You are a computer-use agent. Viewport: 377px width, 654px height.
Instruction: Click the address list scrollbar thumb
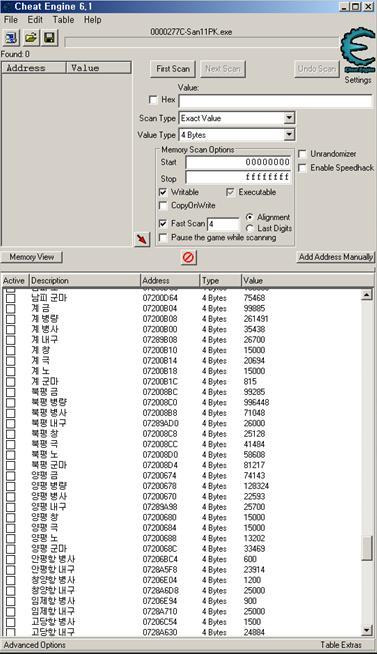367,548
